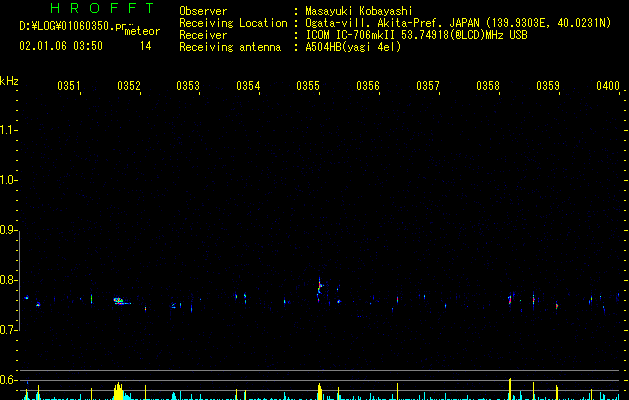Screen dimensions: 629x400
Task: Click the 'Receiving antenna' label
Action: click(230, 47)
